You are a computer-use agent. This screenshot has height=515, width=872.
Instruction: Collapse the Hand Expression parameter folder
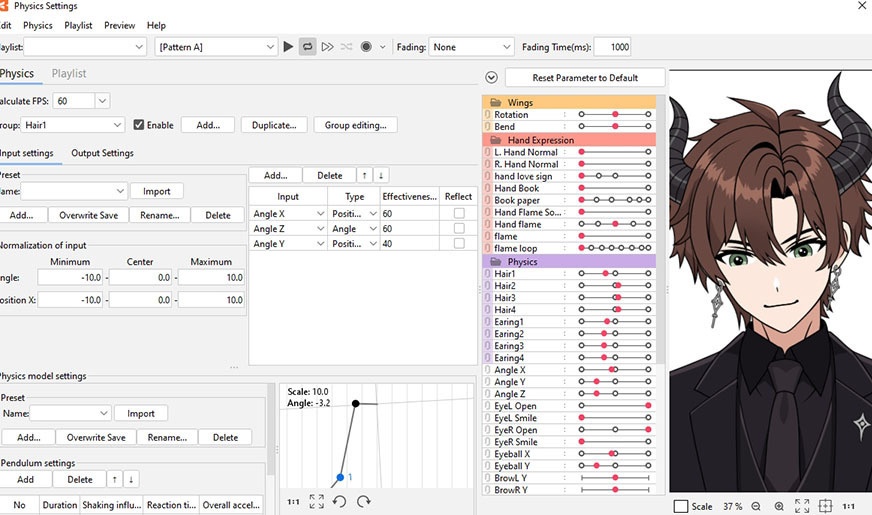click(496, 140)
